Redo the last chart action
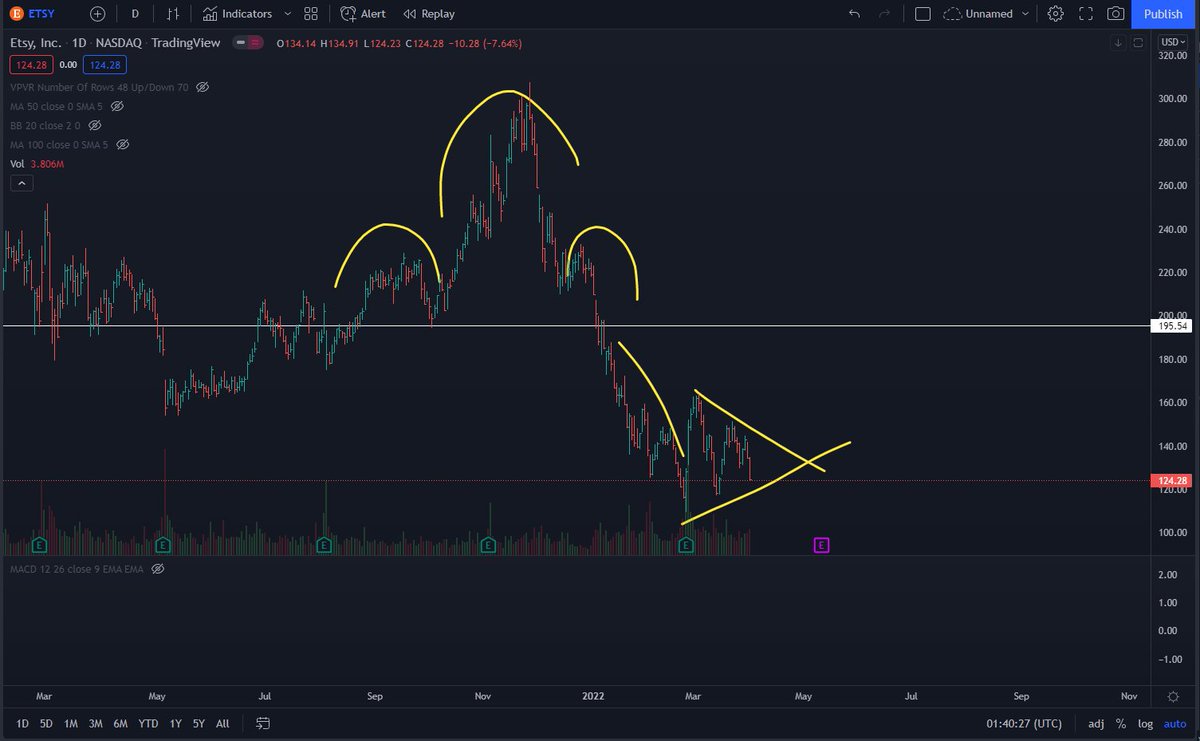 (x=884, y=14)
